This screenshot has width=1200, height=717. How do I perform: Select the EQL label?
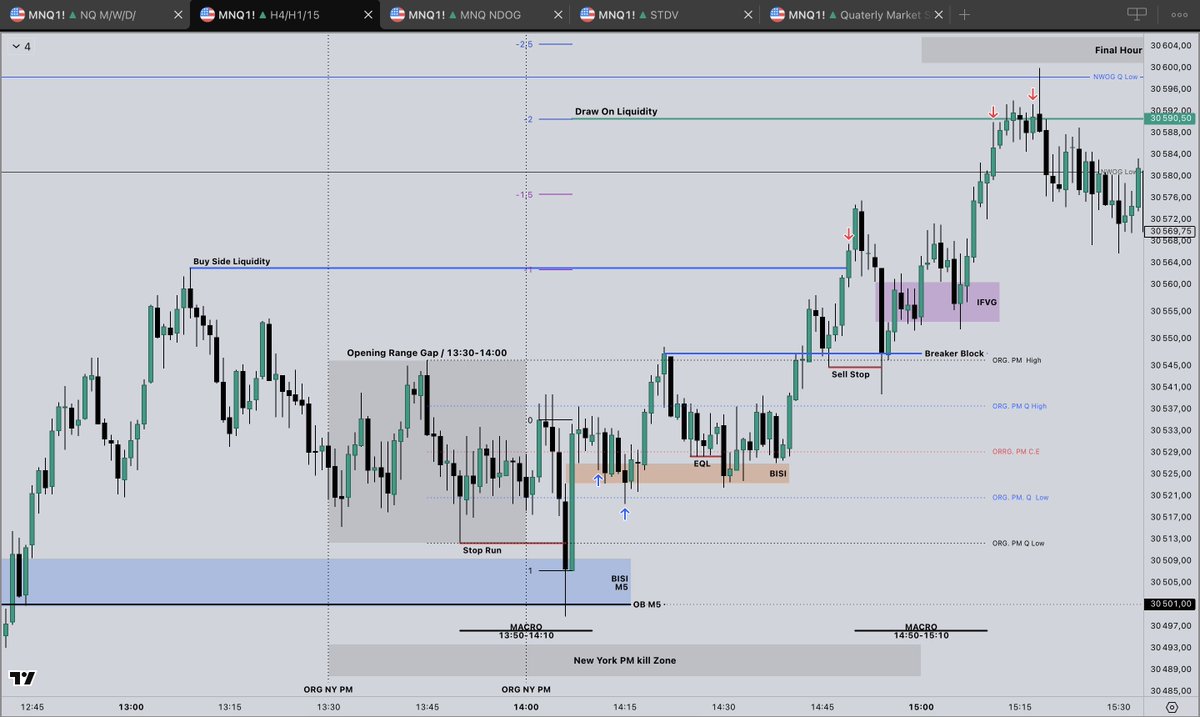(x=702, y=463)
